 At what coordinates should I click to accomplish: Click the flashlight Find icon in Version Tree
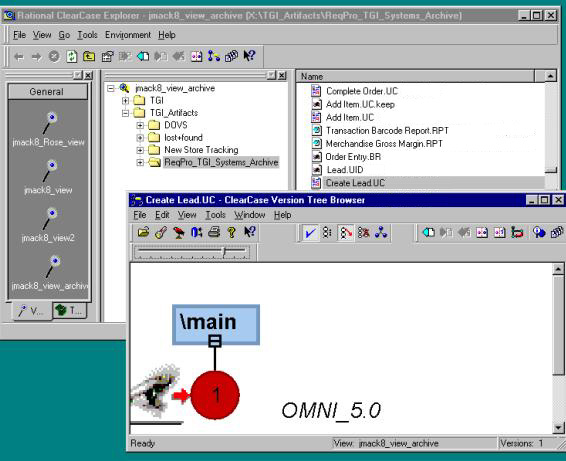click(161, 232)
